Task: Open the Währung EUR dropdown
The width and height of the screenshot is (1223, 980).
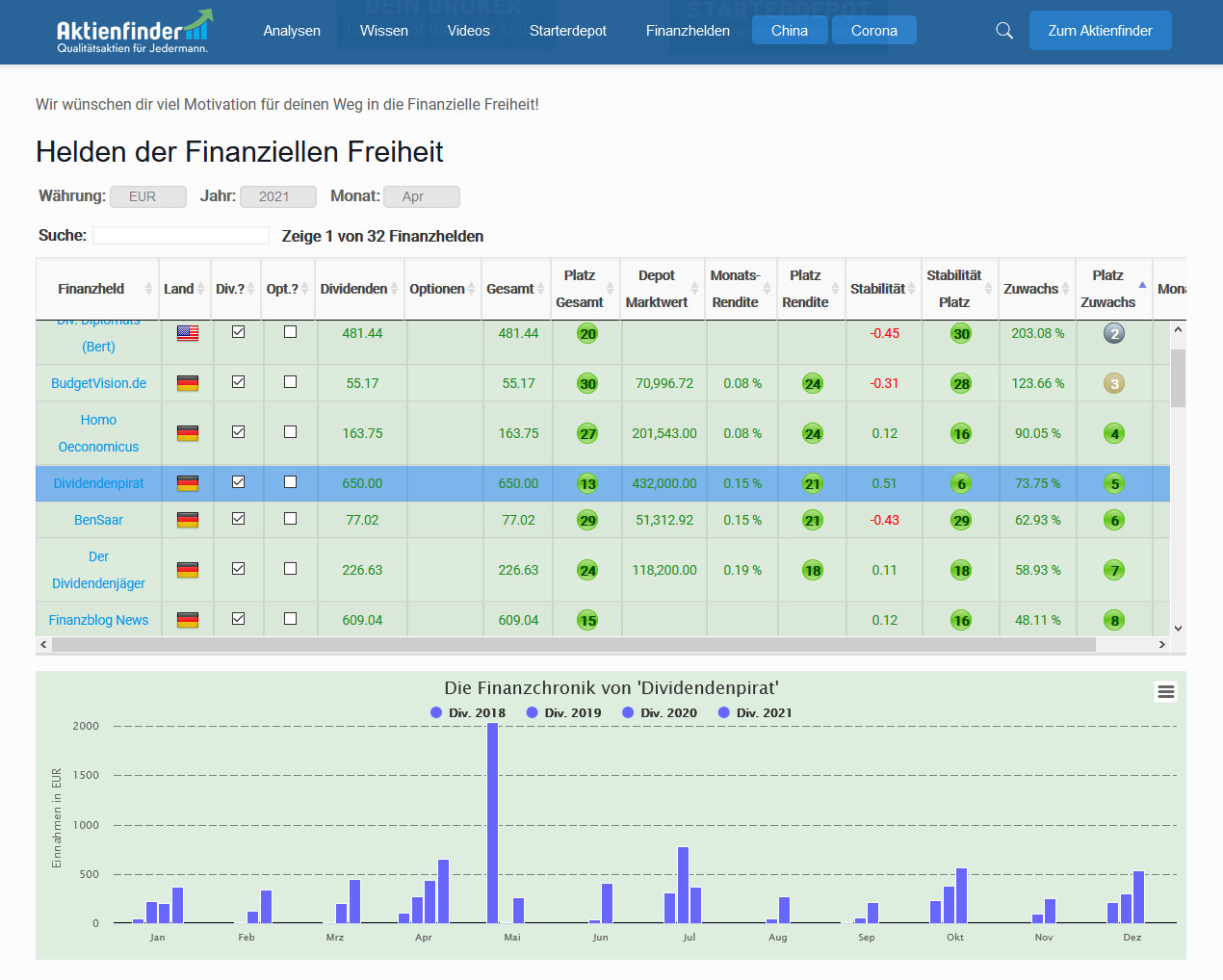Action: [148, 196]
